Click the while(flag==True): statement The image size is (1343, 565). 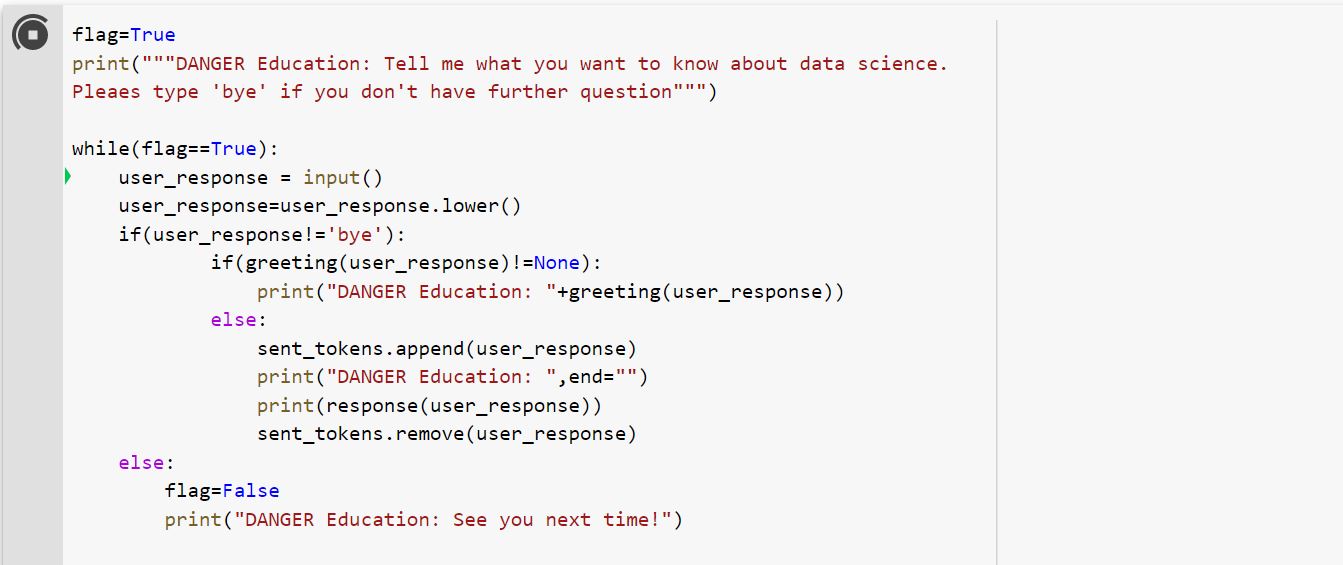click(x=175, y=149)
